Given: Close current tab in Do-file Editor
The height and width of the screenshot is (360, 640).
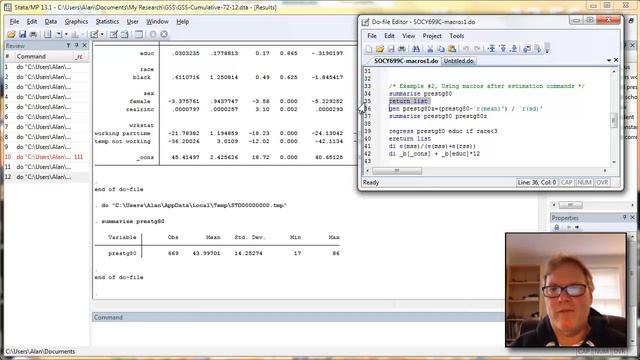Looking at the screenshot, I should pos(616,60).
